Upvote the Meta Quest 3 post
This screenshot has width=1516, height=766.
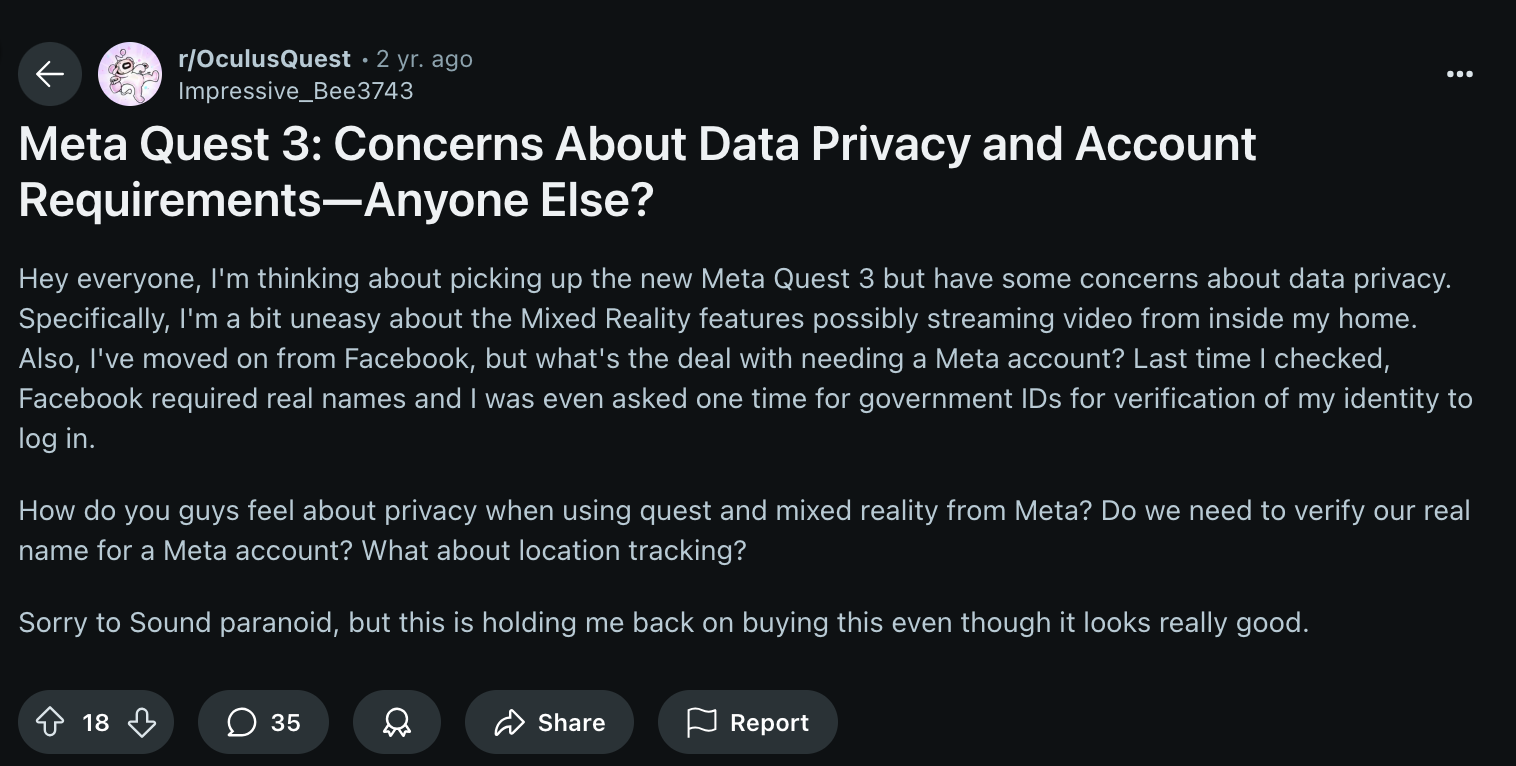pos(50,722)
